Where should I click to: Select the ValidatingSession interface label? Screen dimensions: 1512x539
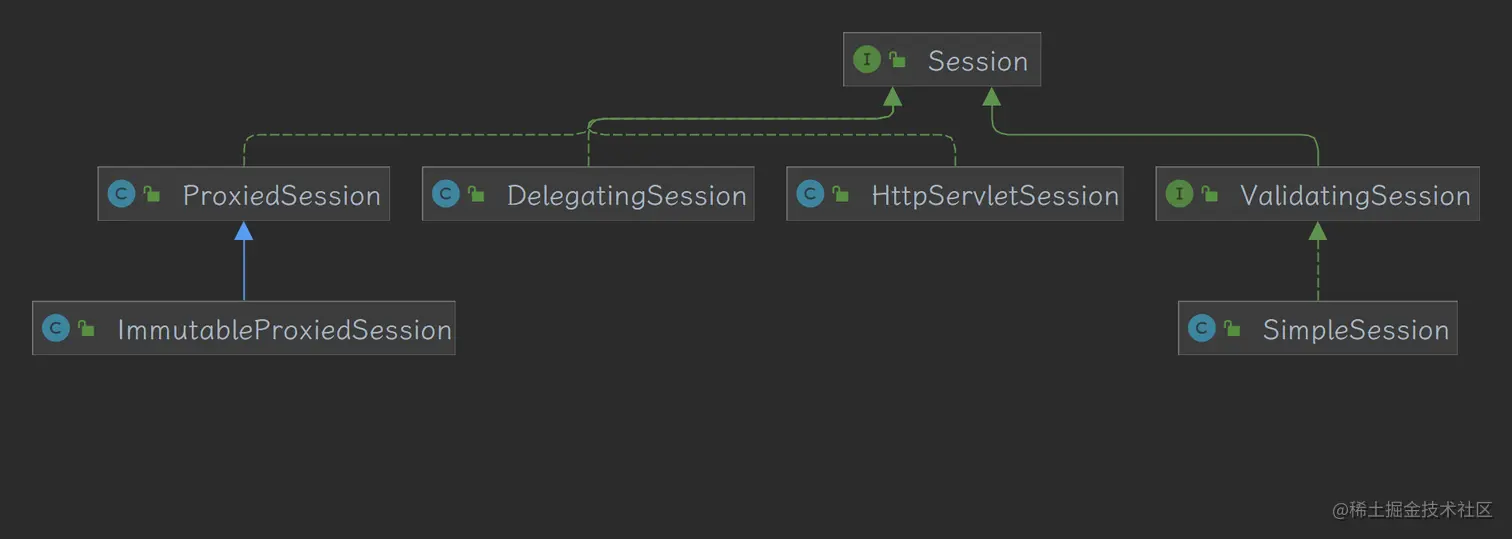click(1355, 195)
